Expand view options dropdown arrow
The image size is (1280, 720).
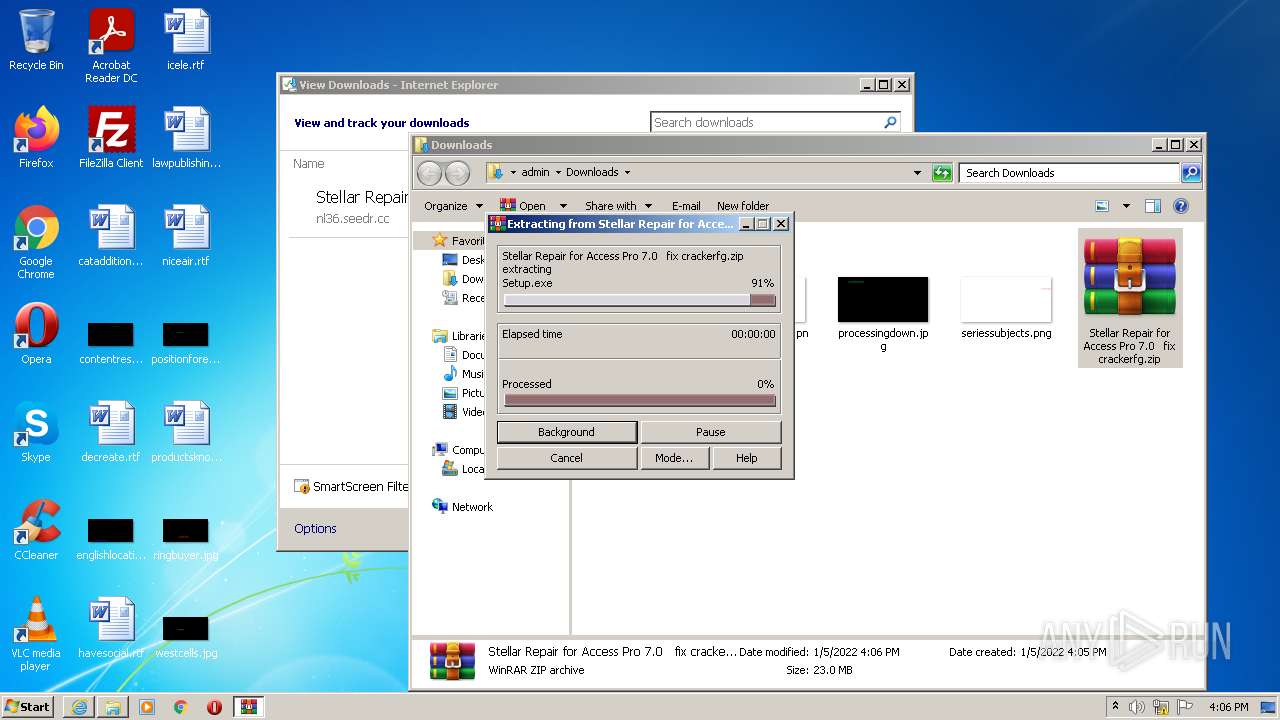click(x=1126, y=206)
